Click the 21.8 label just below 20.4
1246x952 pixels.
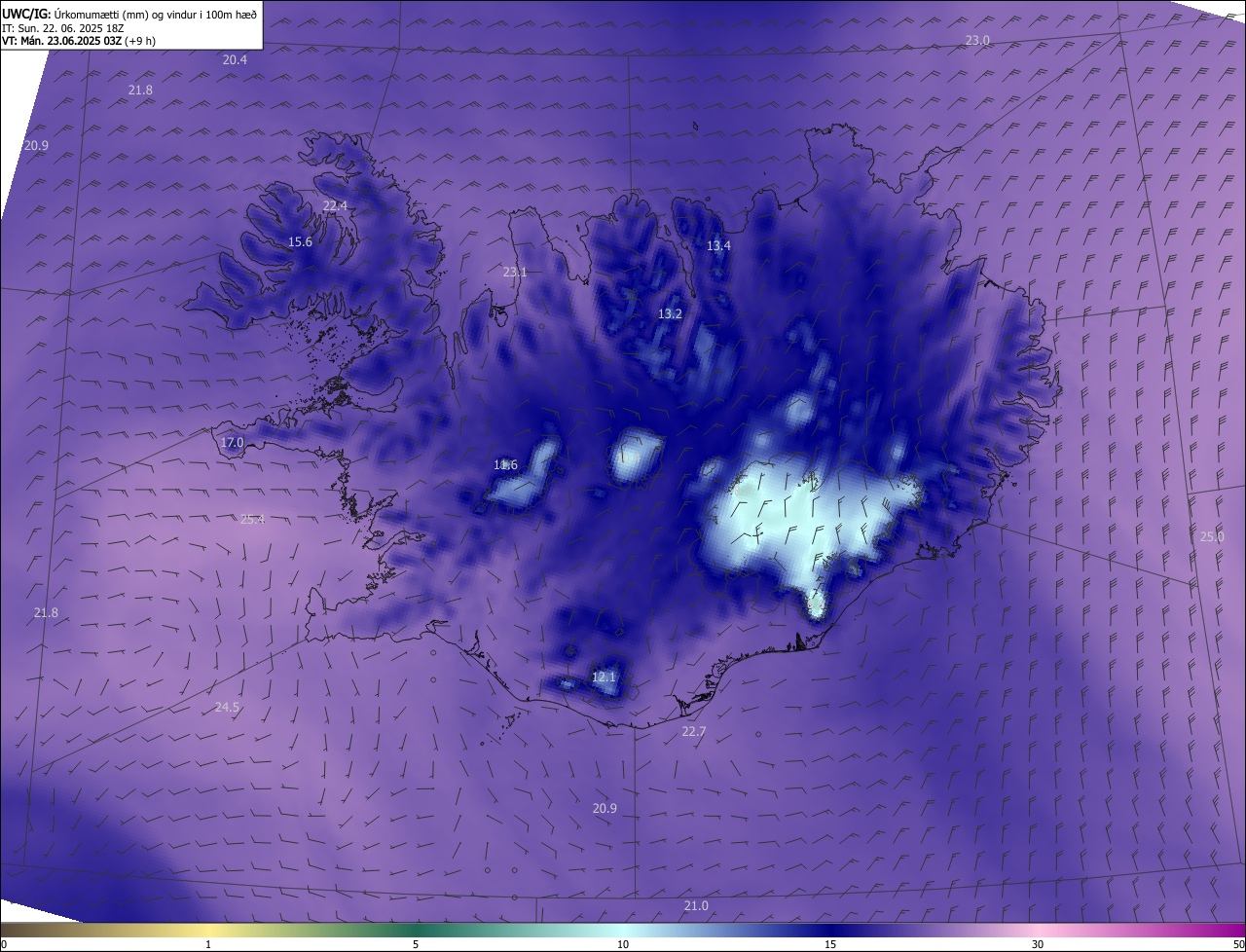coord(140,91)
